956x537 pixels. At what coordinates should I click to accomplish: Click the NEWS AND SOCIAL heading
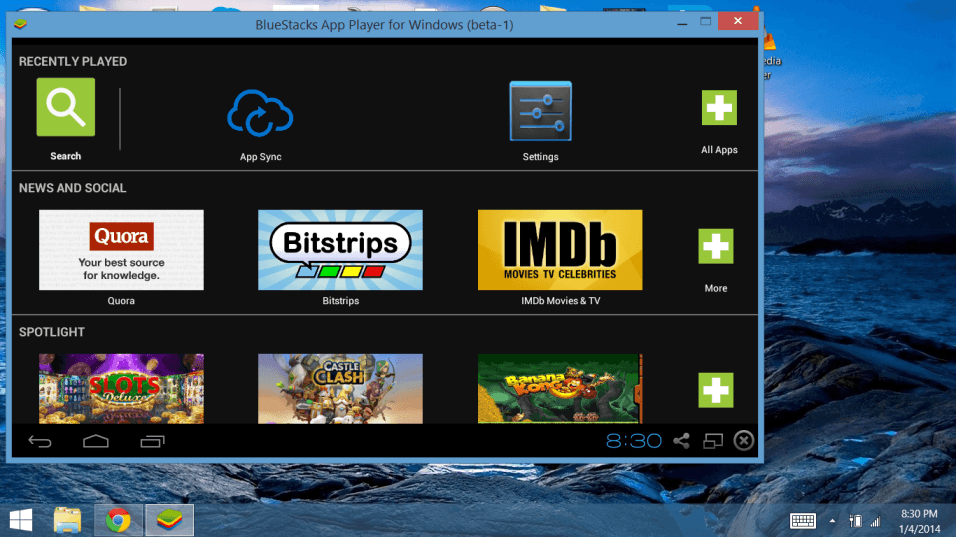pos(73,188)
